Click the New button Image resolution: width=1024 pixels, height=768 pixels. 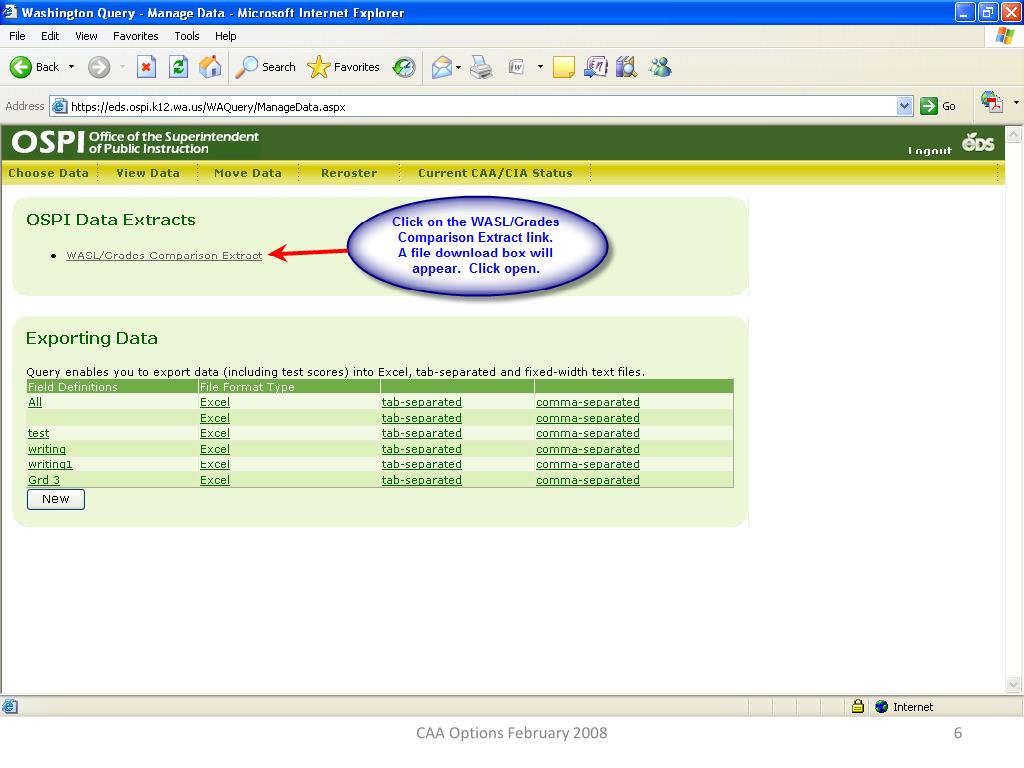pyautogui.click(x=56, y=499)
